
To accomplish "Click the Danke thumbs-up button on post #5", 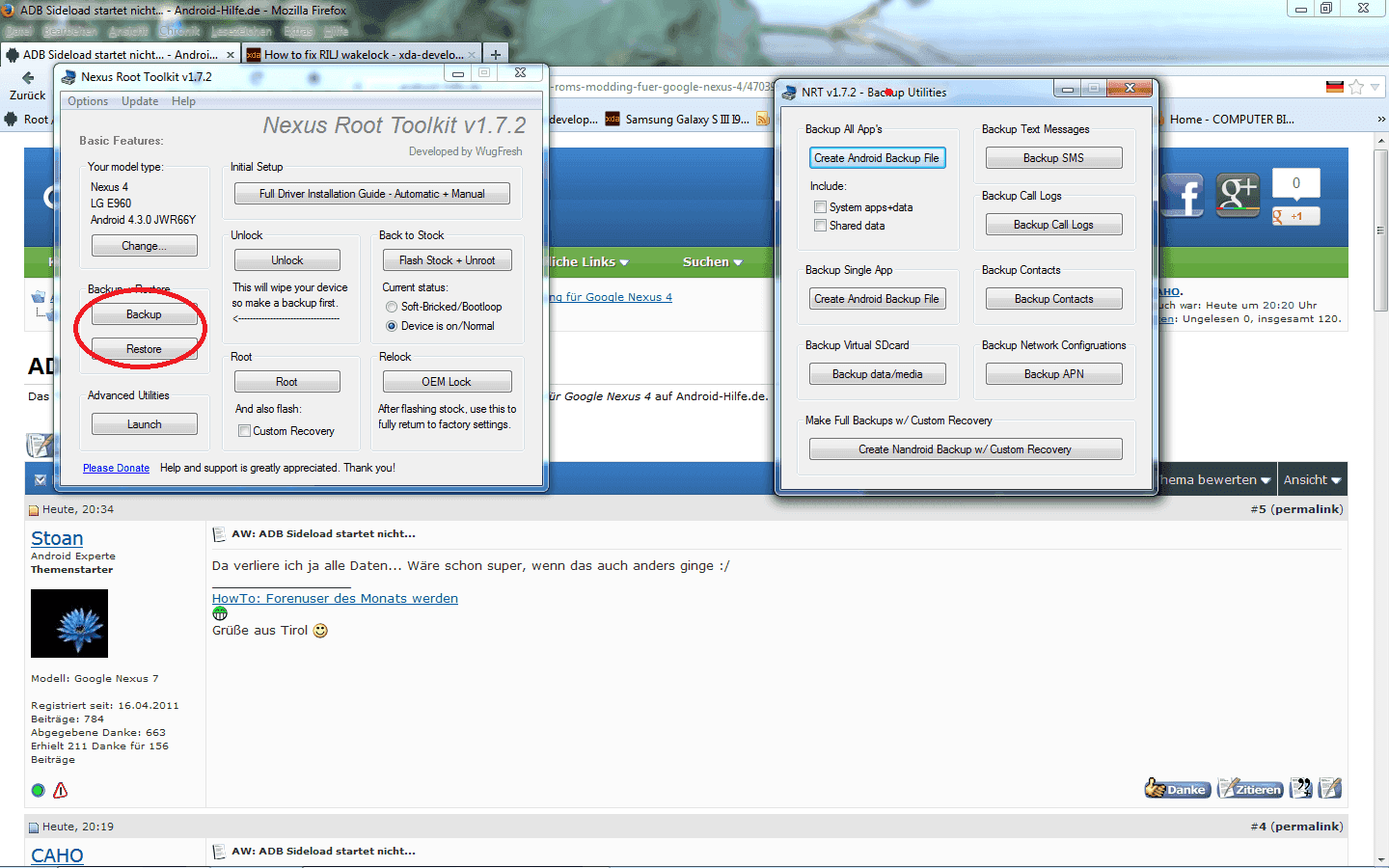I will click(x=1176, y=789).
